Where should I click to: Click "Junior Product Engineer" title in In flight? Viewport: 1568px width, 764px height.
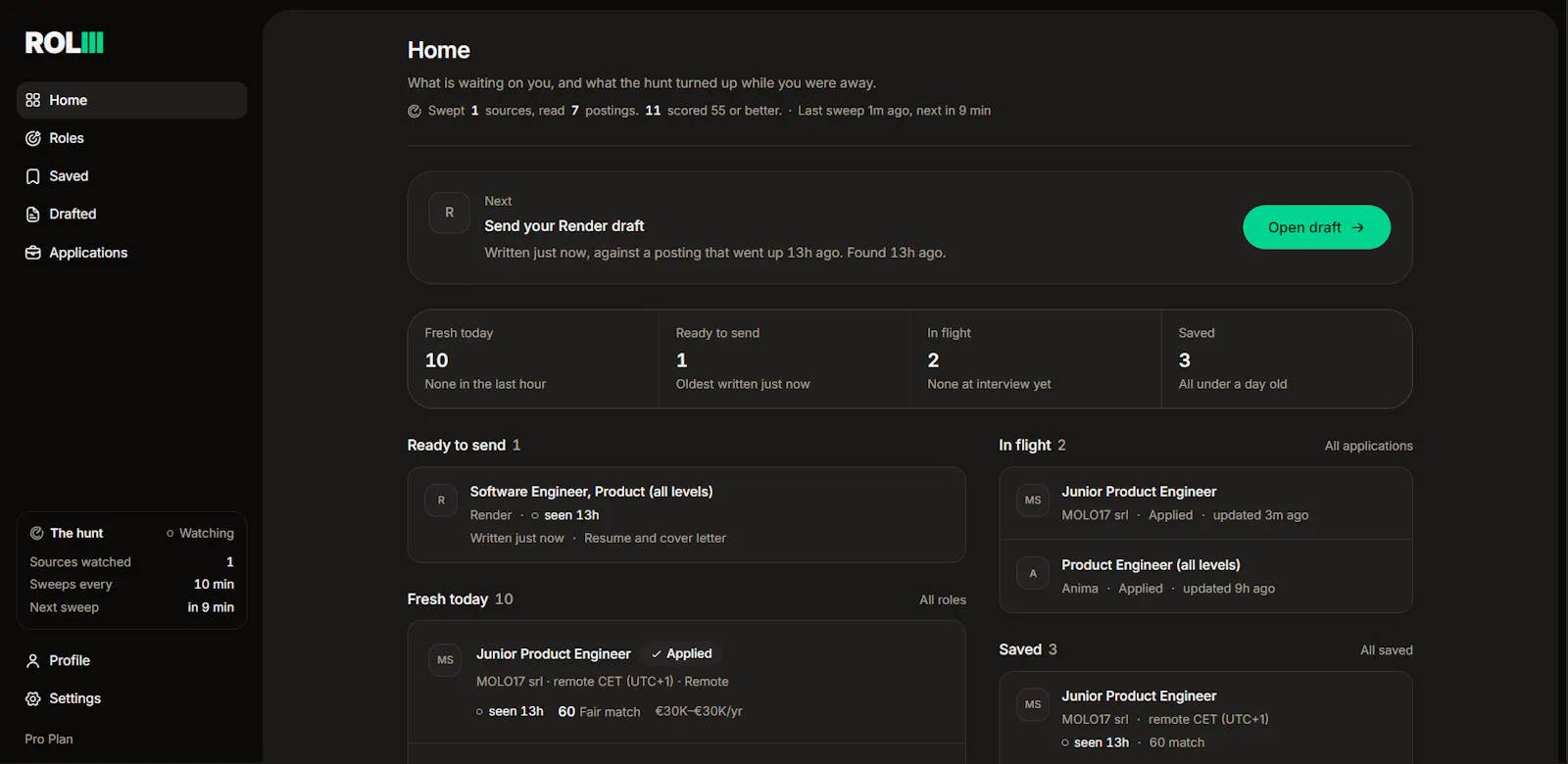pos(1139,492)
